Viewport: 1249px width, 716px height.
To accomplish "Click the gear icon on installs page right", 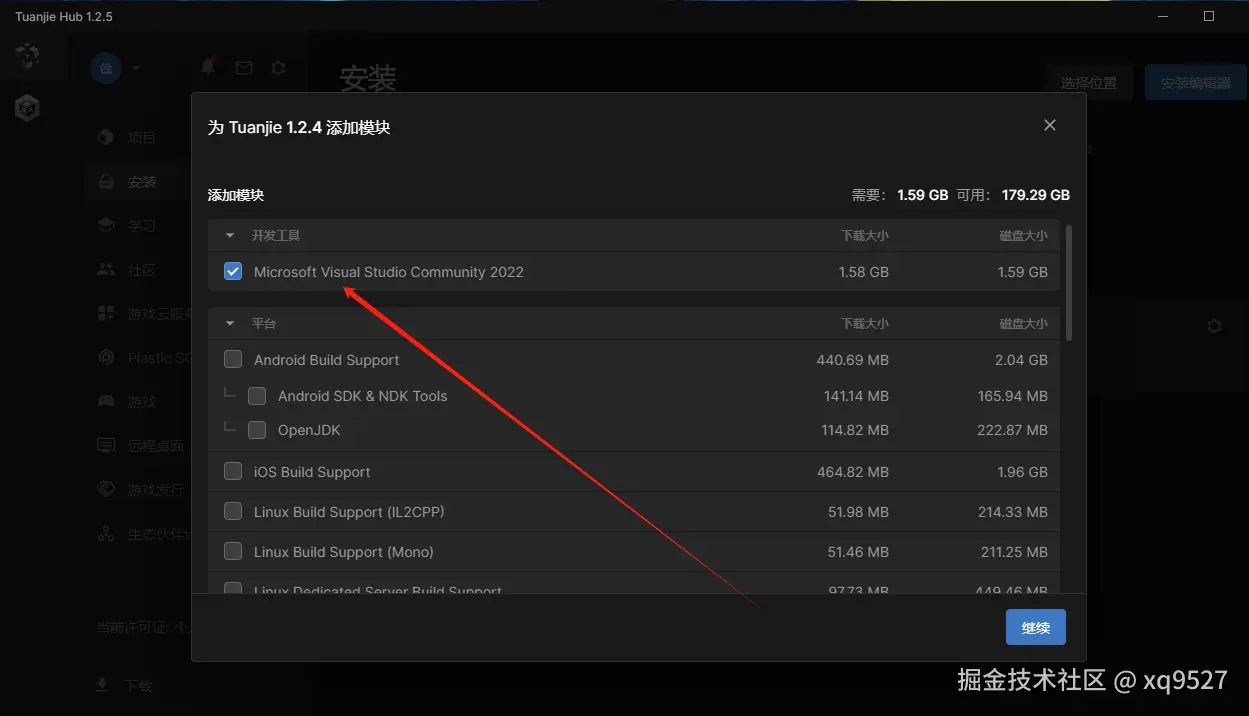I will (x=1214, y=326).
